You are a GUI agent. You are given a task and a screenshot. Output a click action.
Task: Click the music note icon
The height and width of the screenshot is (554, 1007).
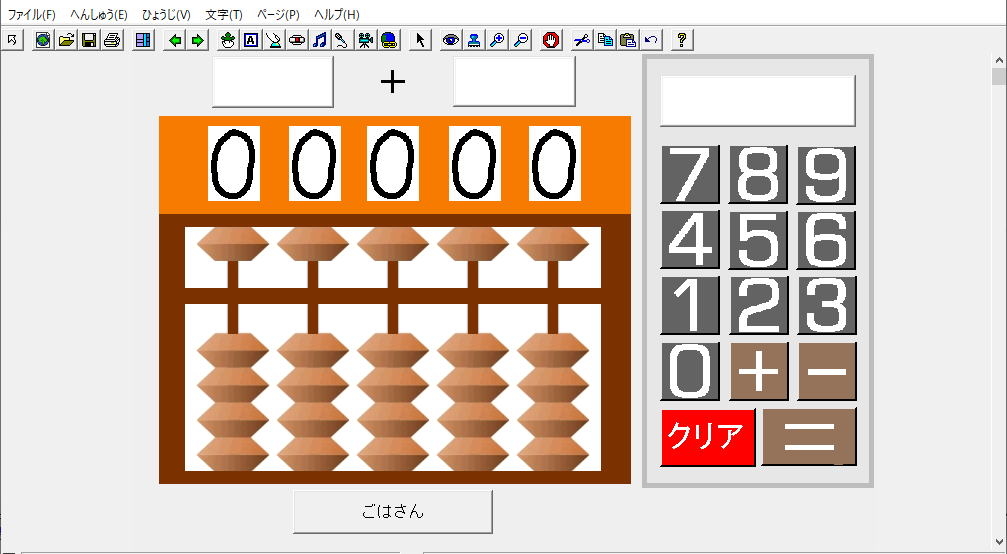[x=320, y=40]
